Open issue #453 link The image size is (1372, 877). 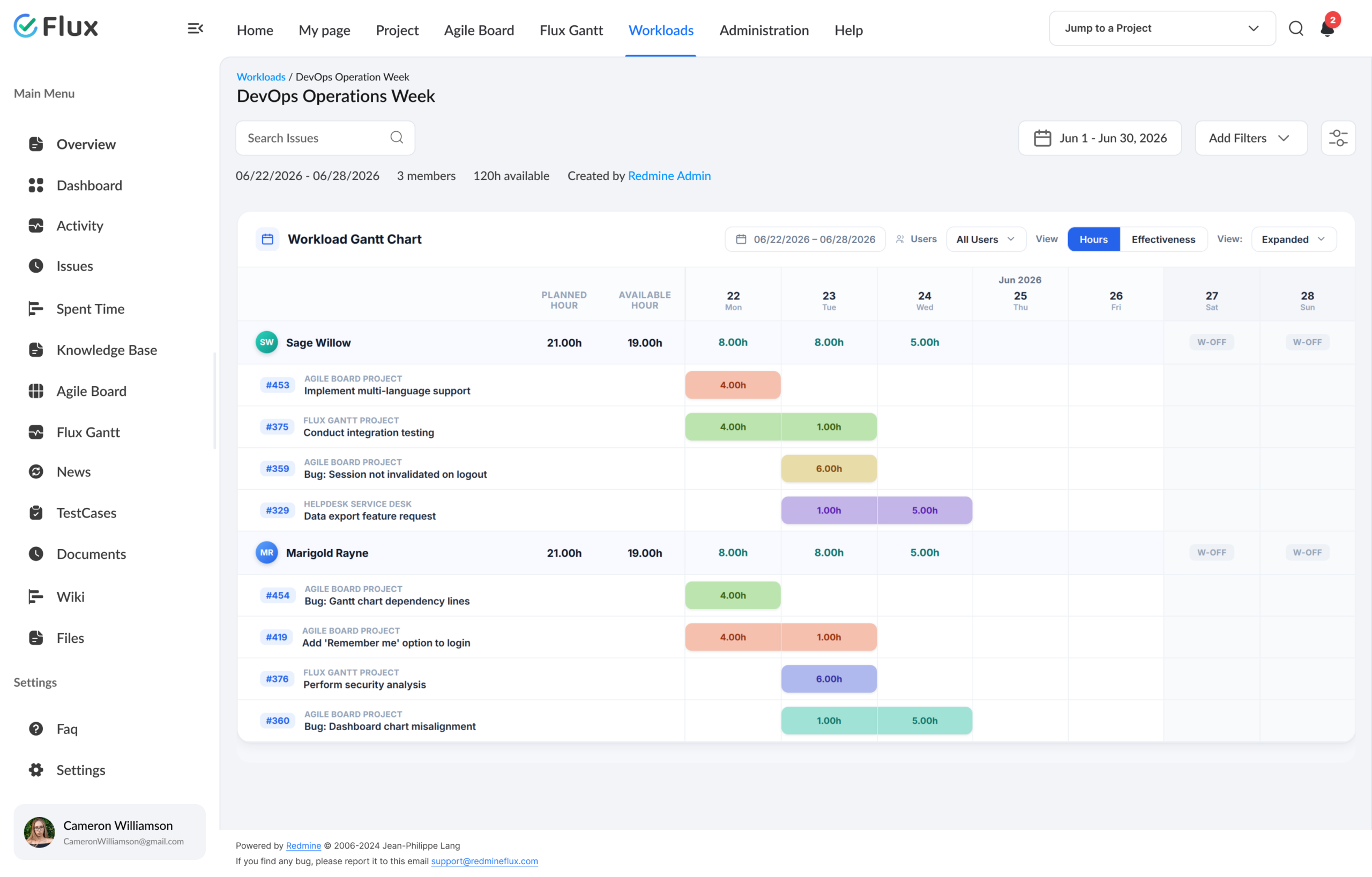(278, 385)
